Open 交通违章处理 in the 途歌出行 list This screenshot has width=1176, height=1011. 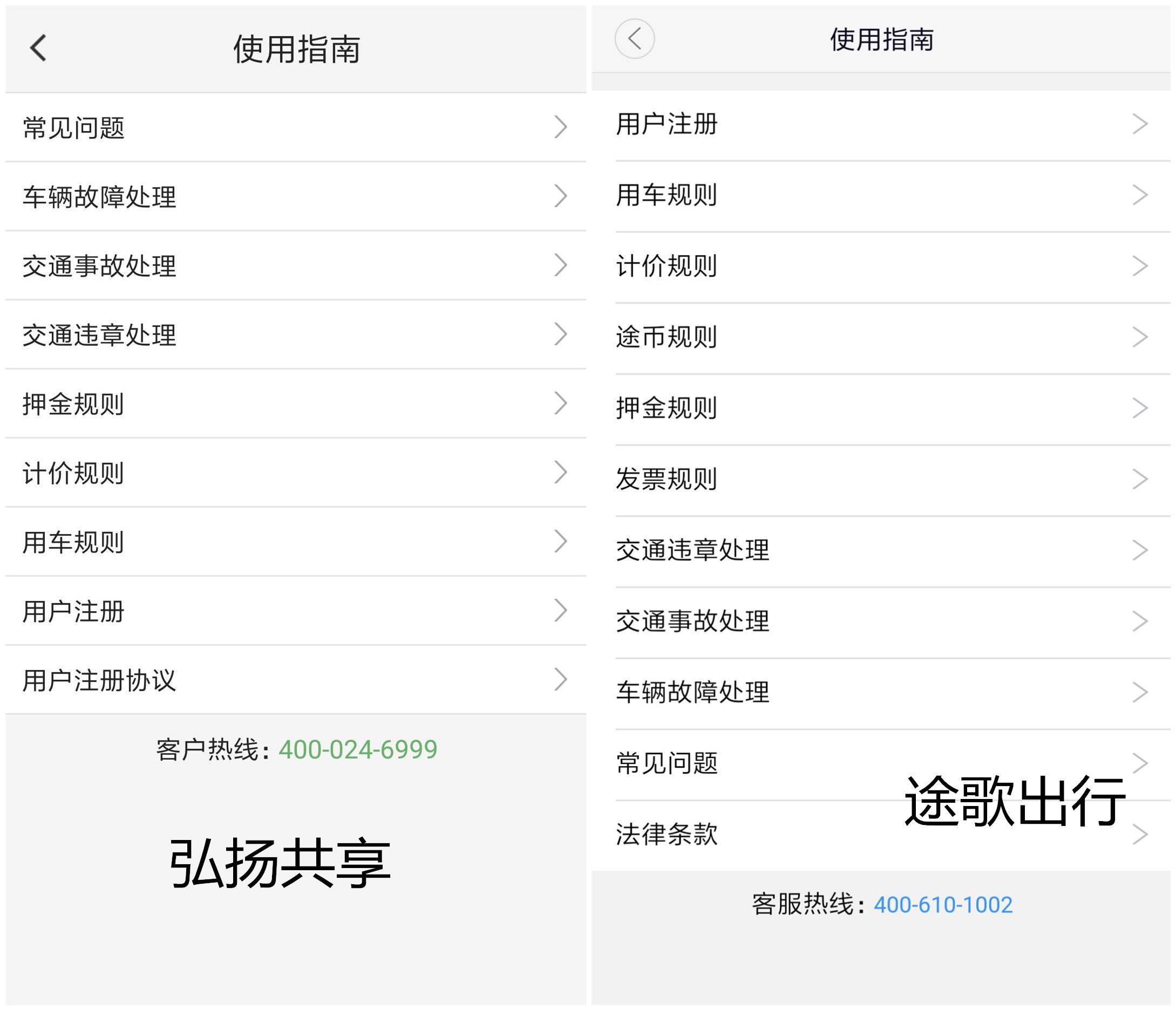pyautogui.click(x=881, y=551)
